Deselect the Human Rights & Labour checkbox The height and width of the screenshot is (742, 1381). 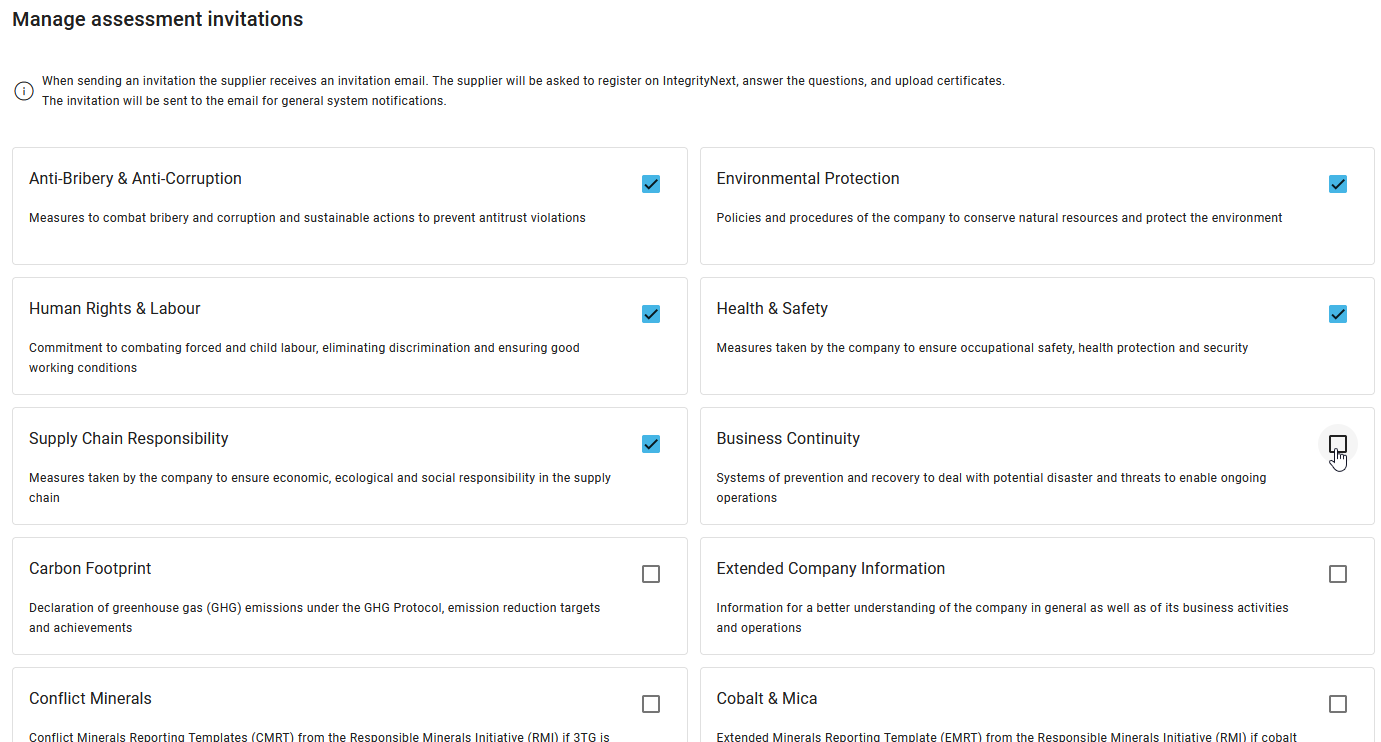pos(651,314)
